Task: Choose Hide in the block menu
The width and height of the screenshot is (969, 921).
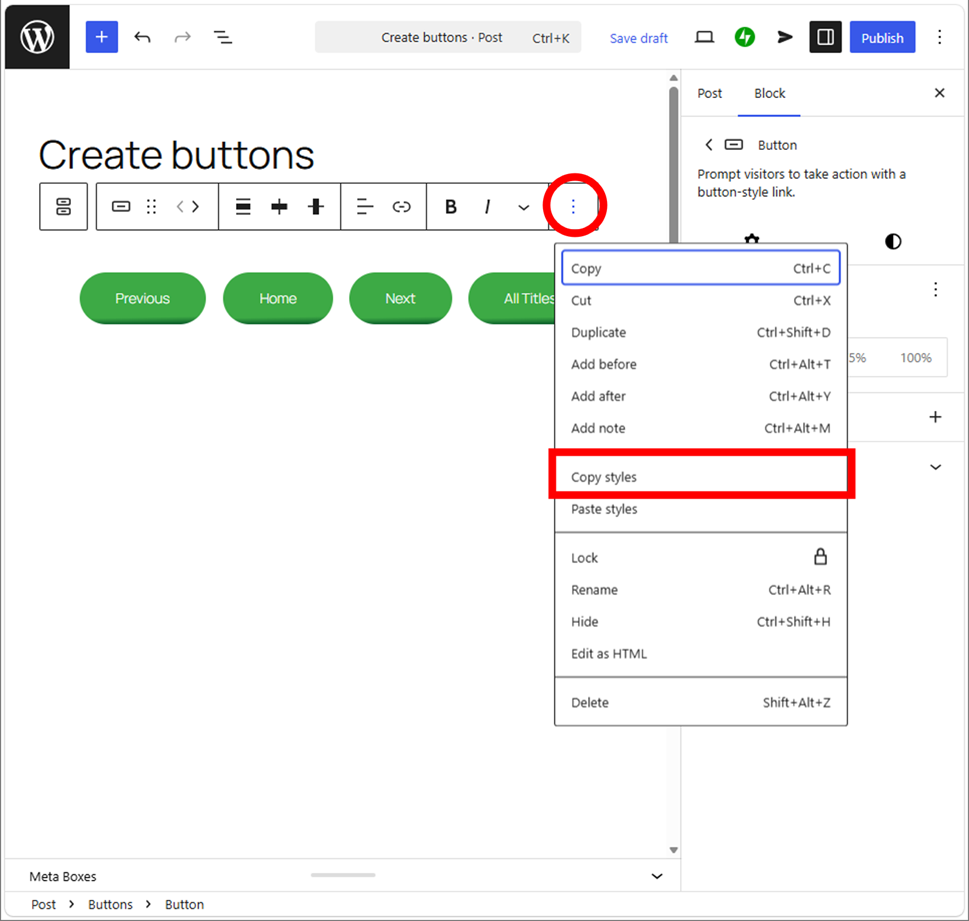Action: tap(701, 622)
